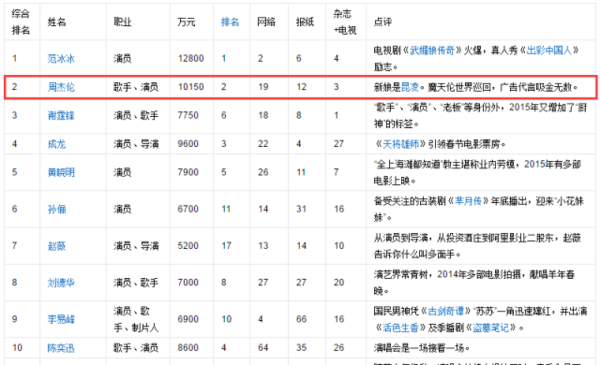This screenshot has height=365, width=600.
Task: Click the 陈奕迅 name link
Action: click(61, 348)
